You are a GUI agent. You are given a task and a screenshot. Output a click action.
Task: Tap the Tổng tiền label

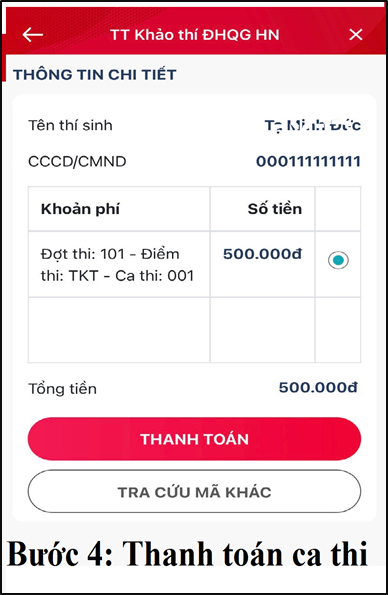click(x=63, y=389)
